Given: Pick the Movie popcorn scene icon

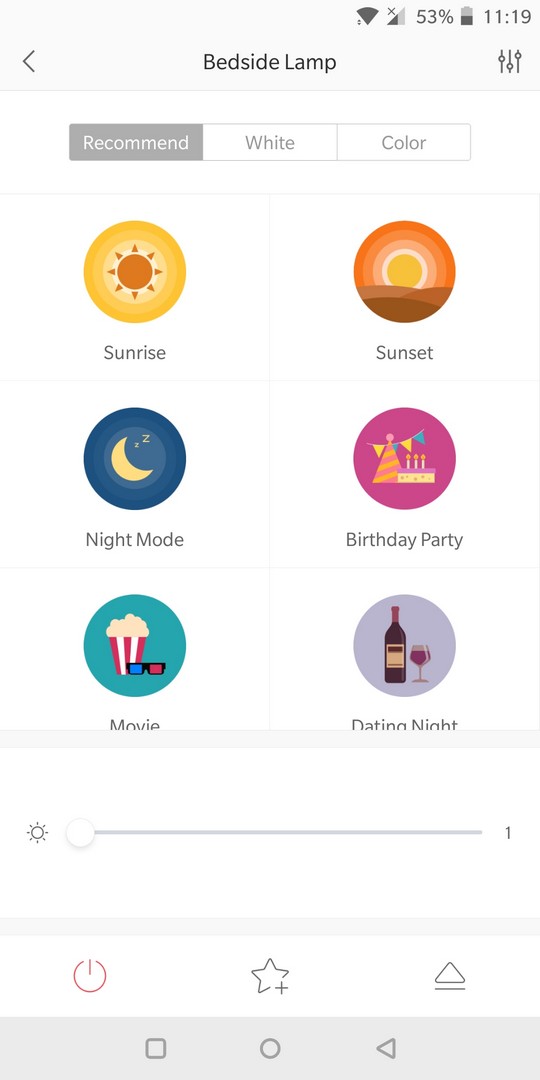Looking at the screenshot, I should point(135,645).
